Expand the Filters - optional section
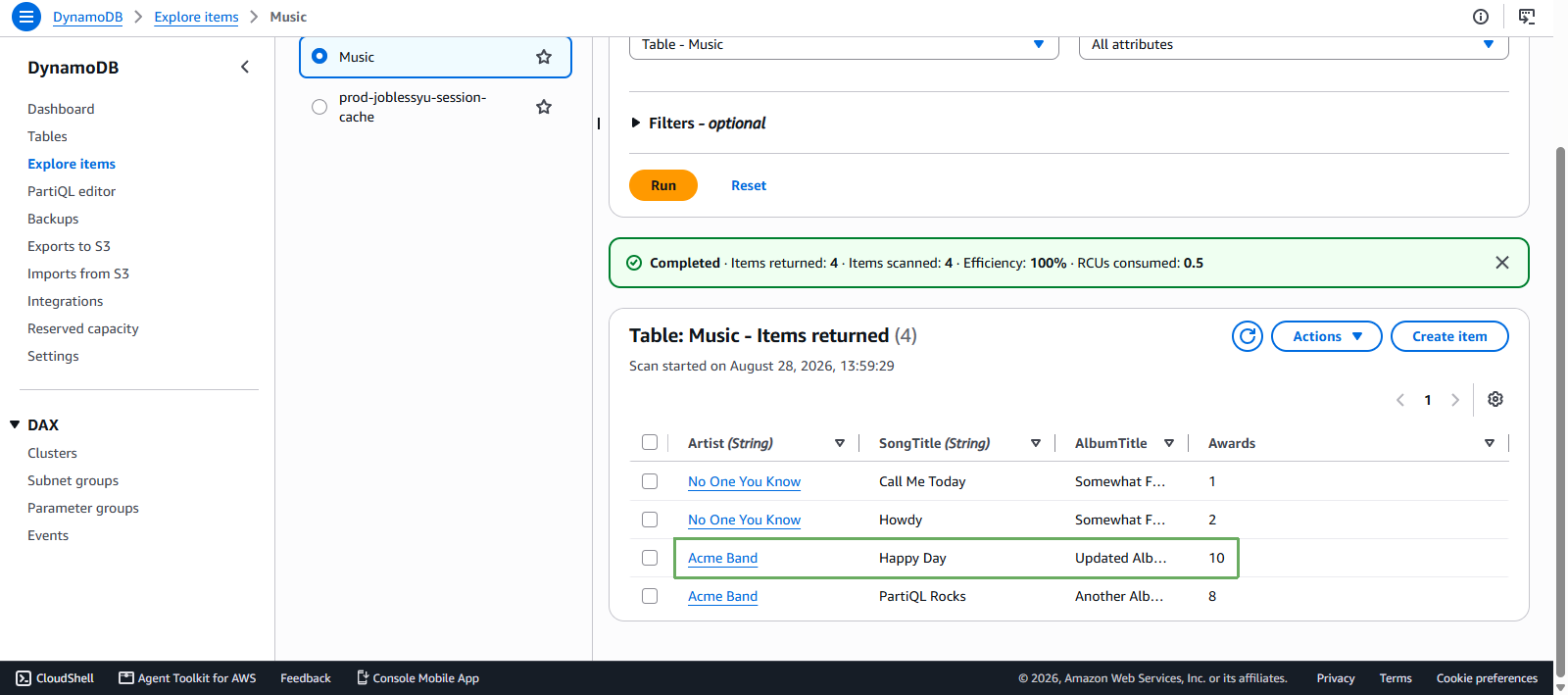This screenshot has height=695, width=1568. pyautogui.click(x=698, y=123)
